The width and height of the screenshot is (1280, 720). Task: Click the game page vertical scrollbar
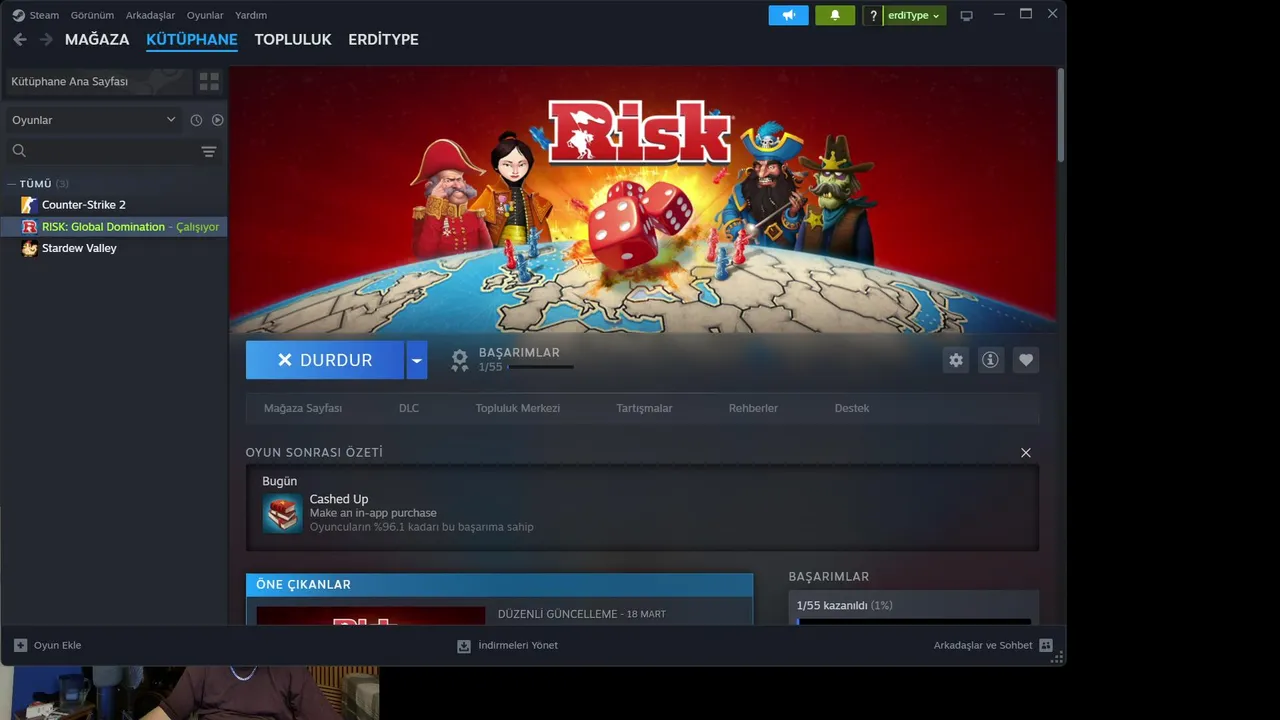click(x=1060, y=115)
